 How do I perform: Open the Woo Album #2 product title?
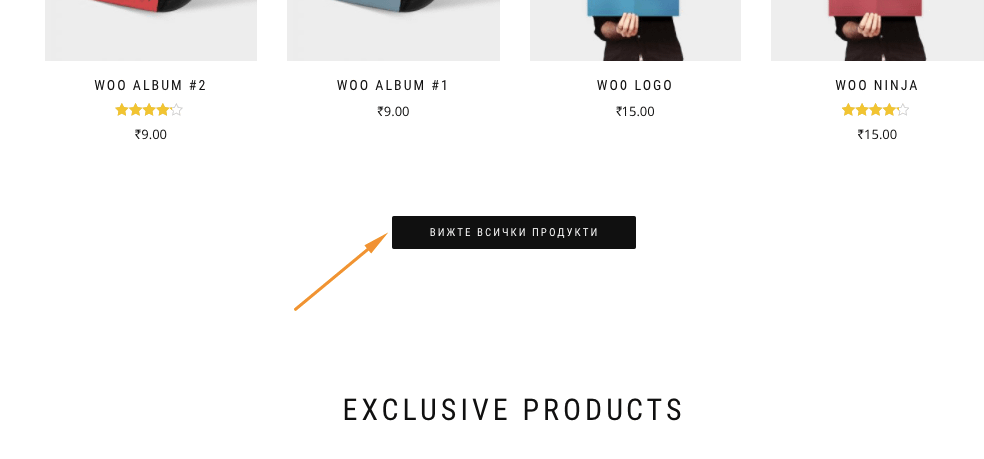pyautogui.click(x=151, y=85)
